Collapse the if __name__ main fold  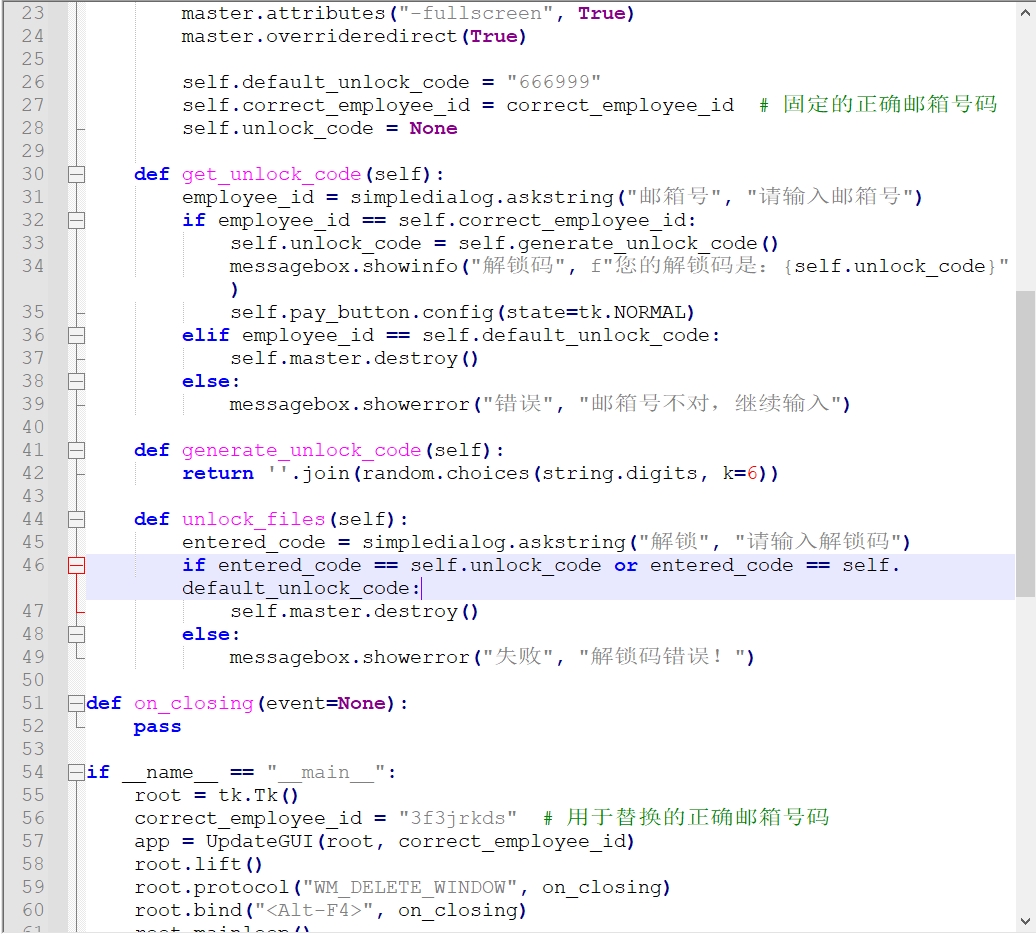[x=77, y=772]
